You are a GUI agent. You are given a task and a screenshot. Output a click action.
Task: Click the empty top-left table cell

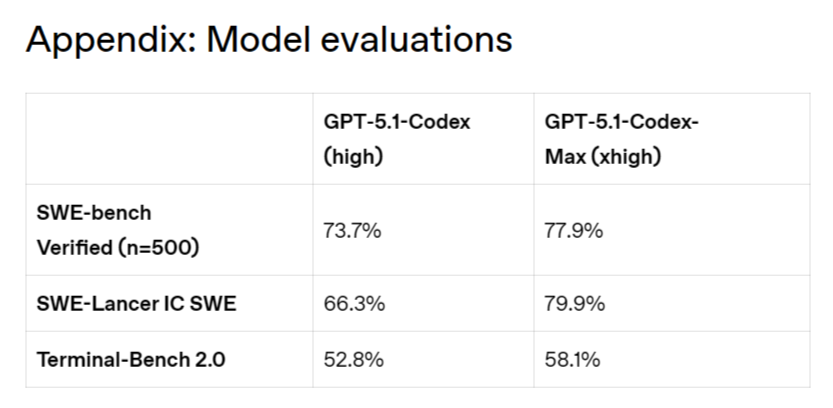[168, 139]
